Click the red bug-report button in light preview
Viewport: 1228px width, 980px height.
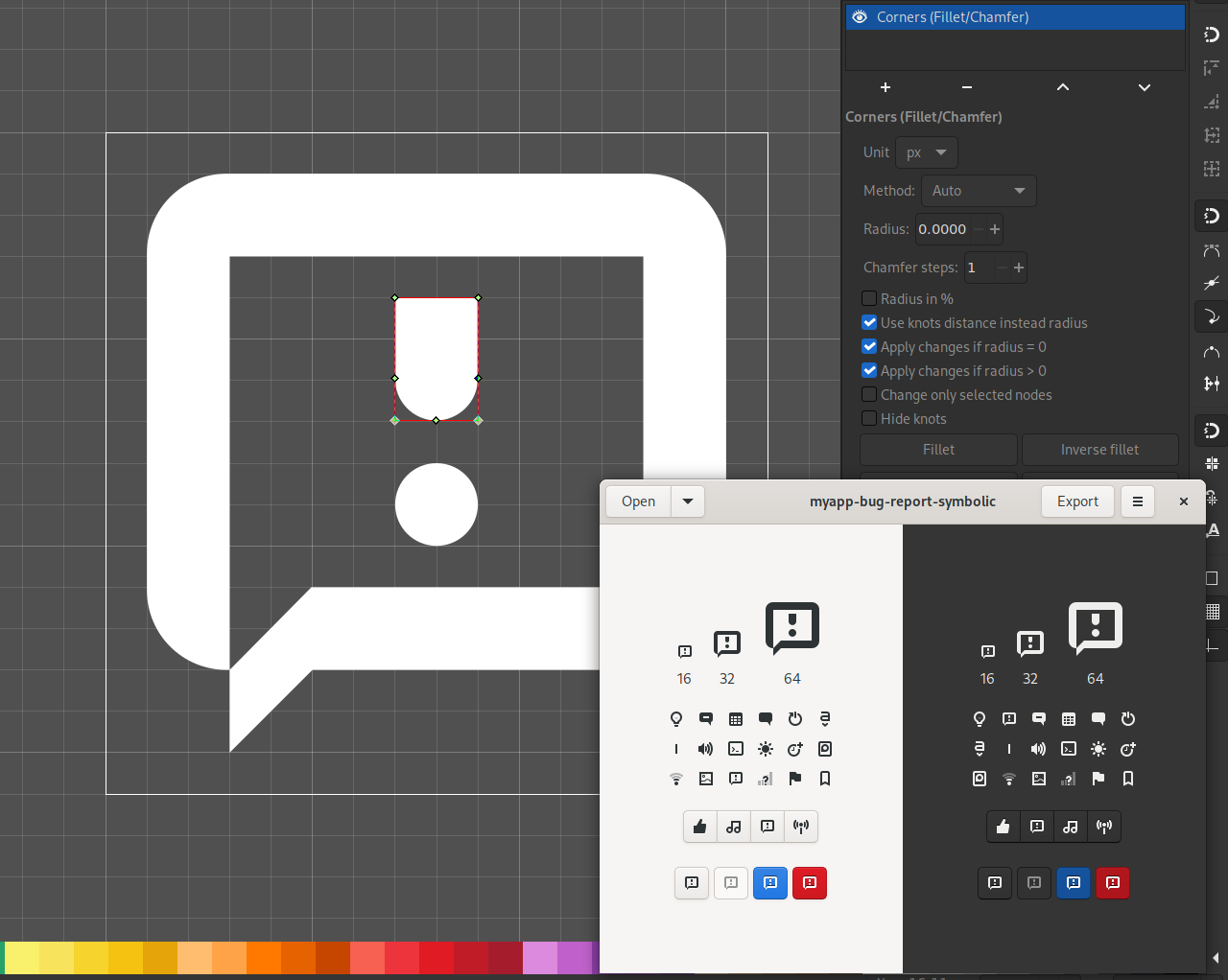click(810, 883)
